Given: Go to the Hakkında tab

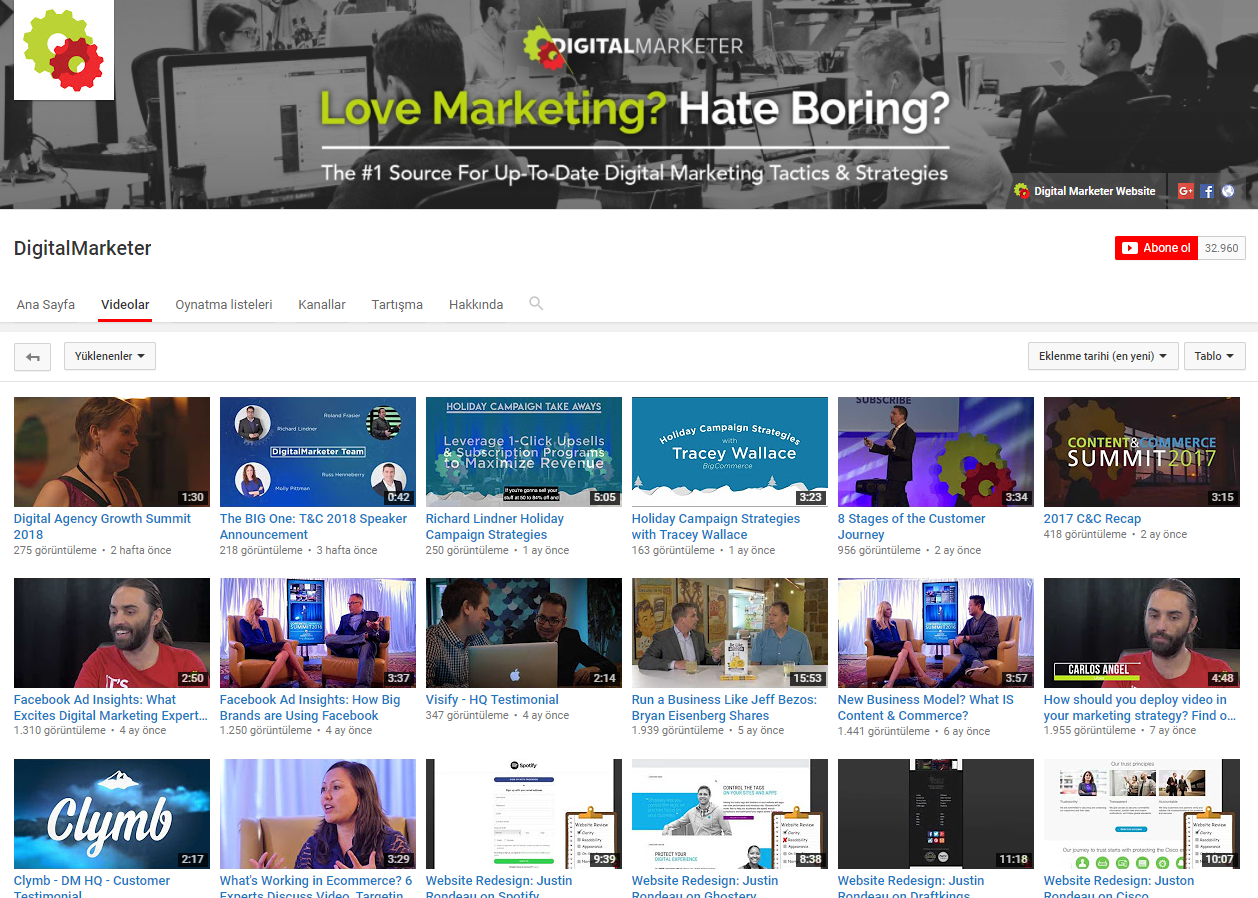Looking at the screenshot, I should pos(476,304).
